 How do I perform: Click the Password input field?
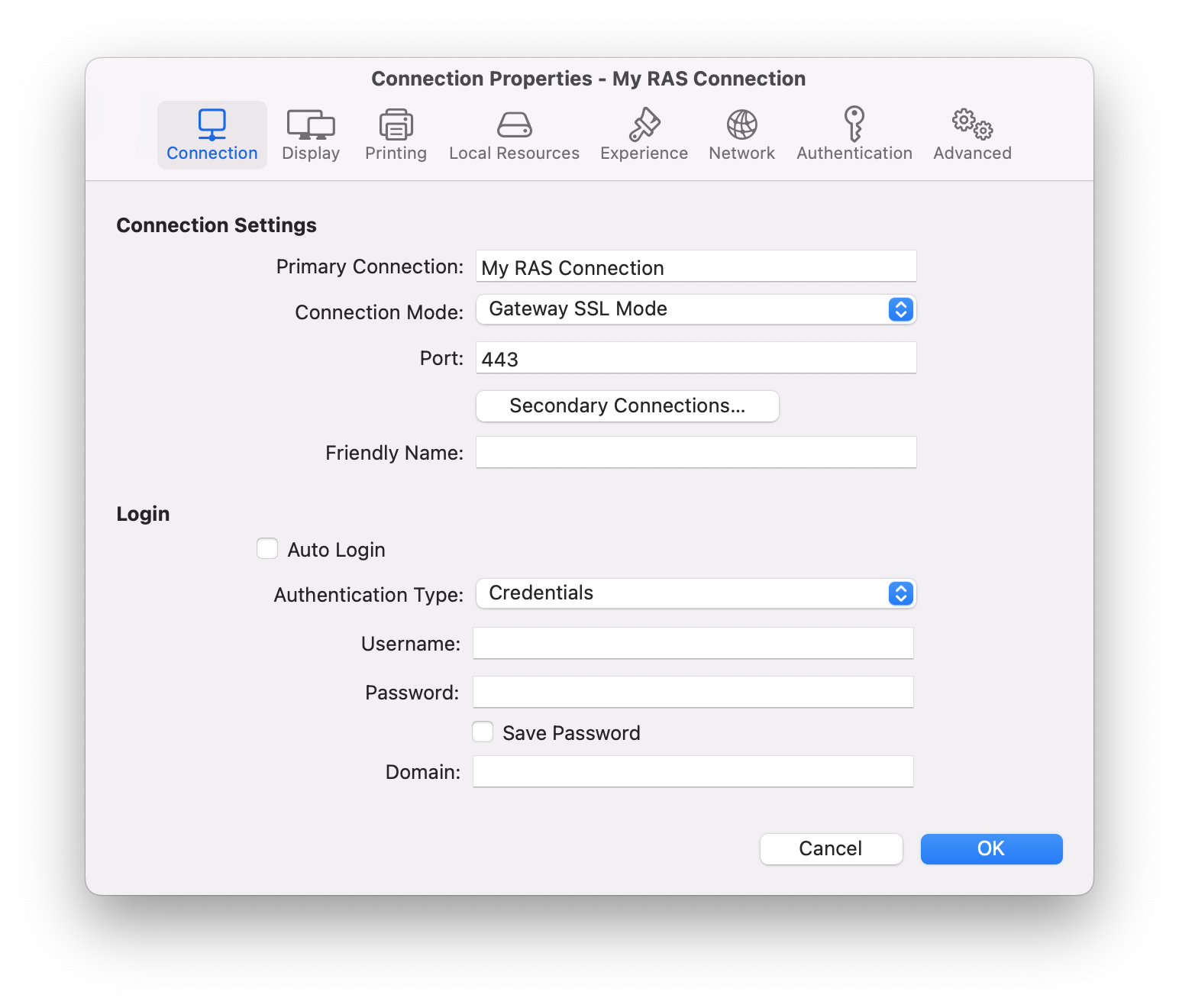click(693, 692)
